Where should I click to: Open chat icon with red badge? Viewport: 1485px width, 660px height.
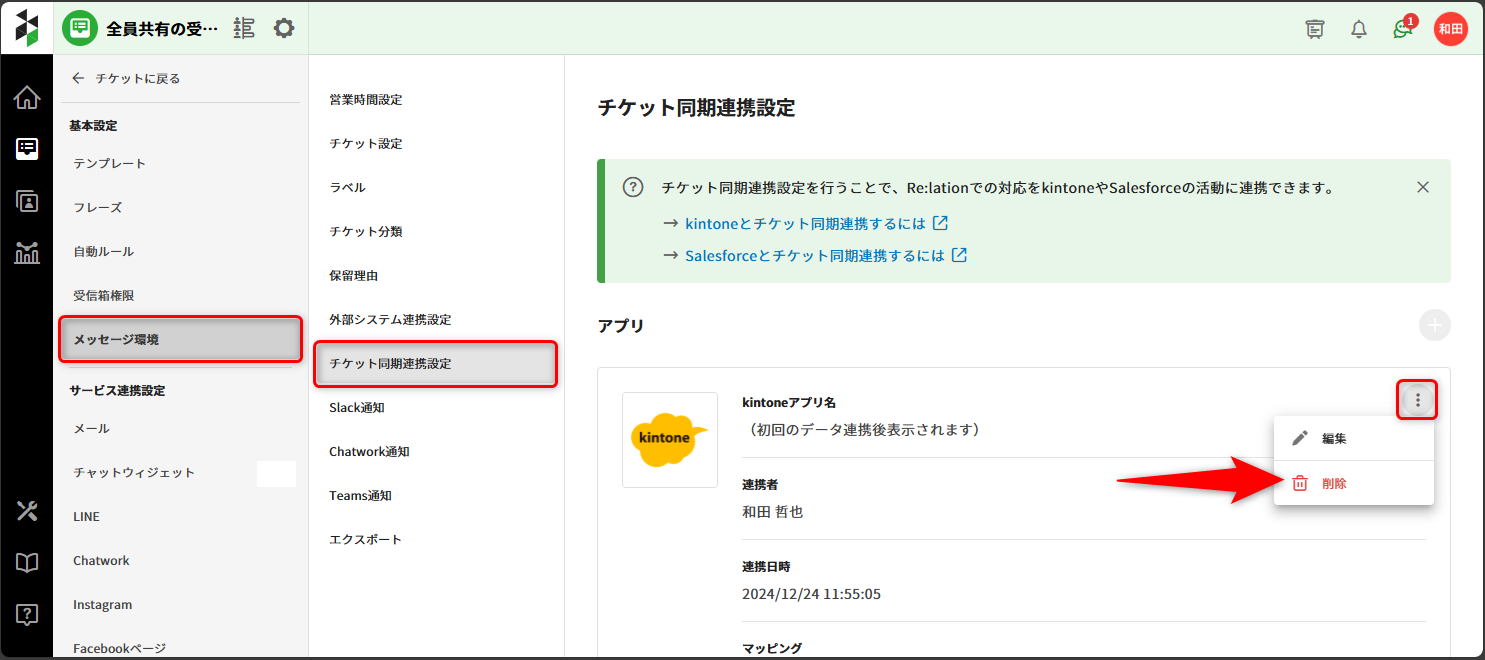click(x=1402, y=29)
